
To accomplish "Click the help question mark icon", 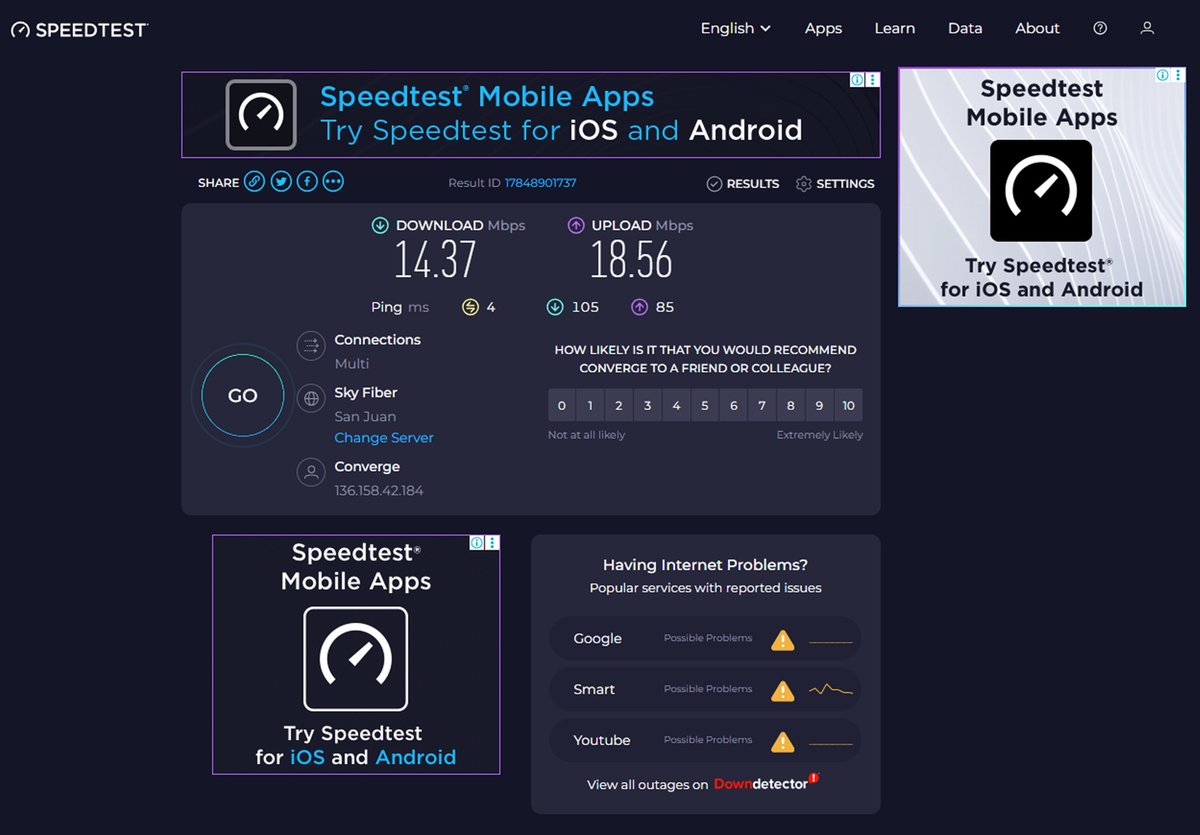I will [x=1100, y=28].
